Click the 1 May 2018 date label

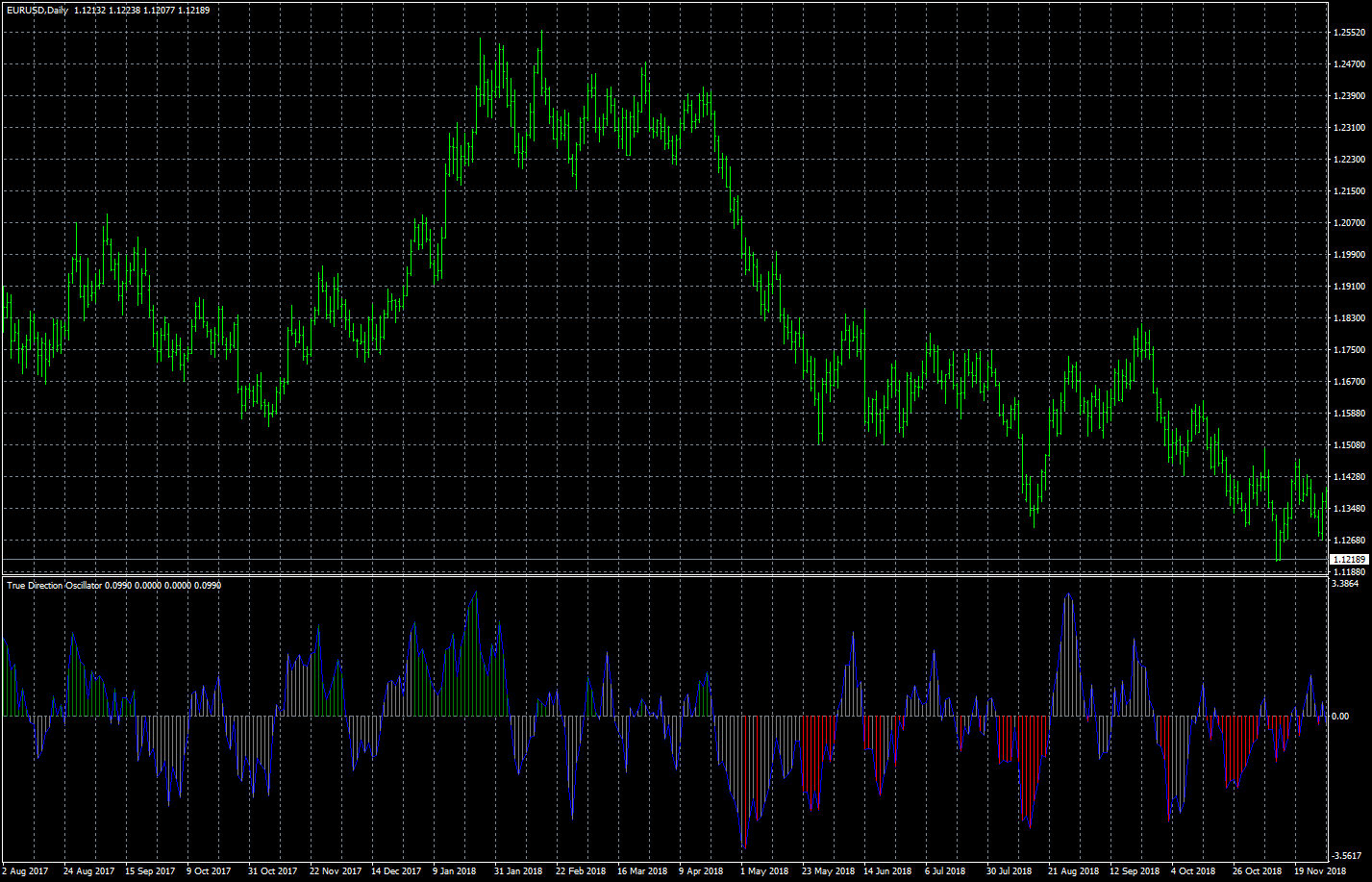pos(764,871)
